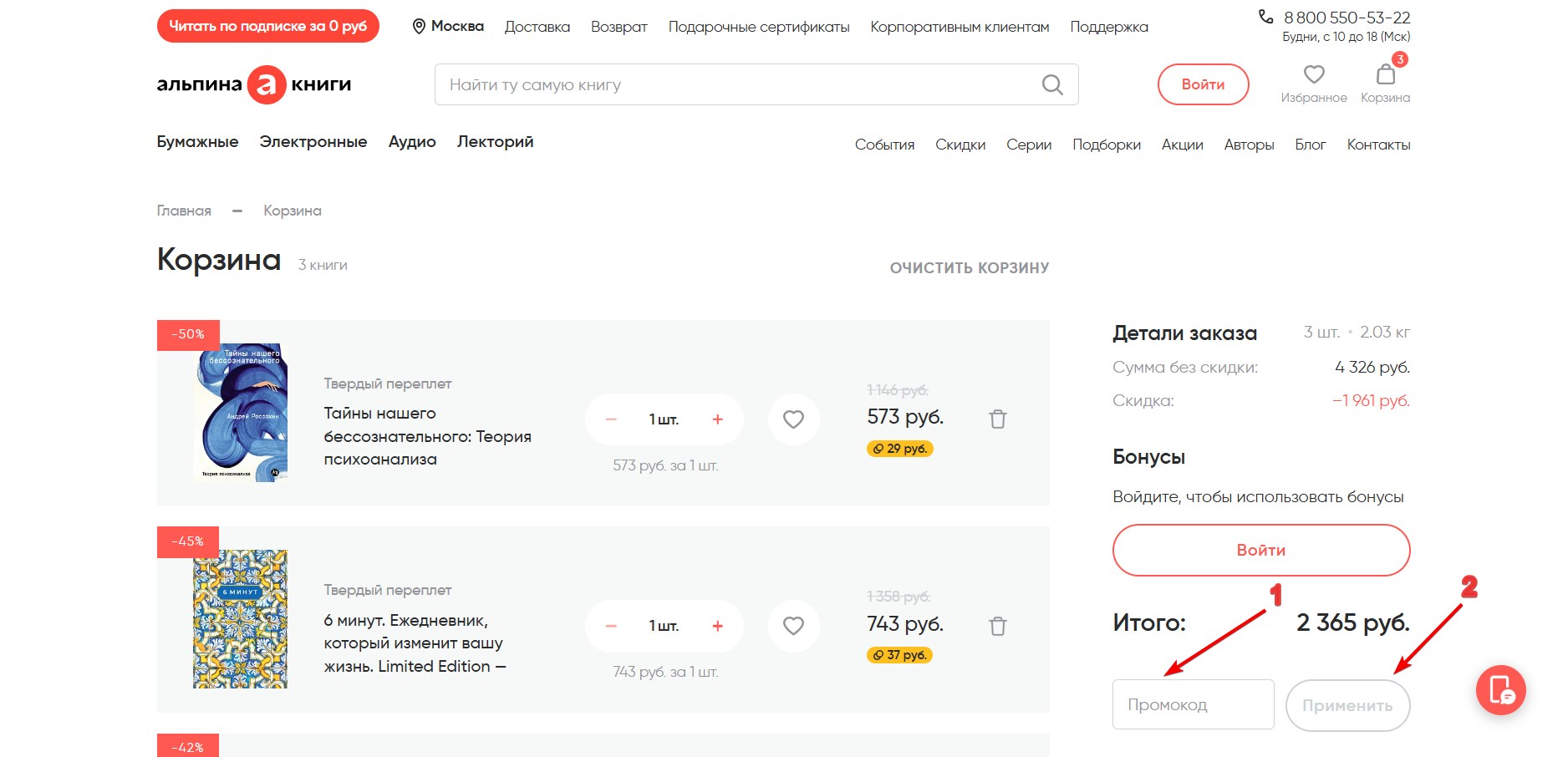This screenshot has width=1568, height=757.
Task: Click text Войдите, чтобы использовать бонусы
Action: point(1258,497)
